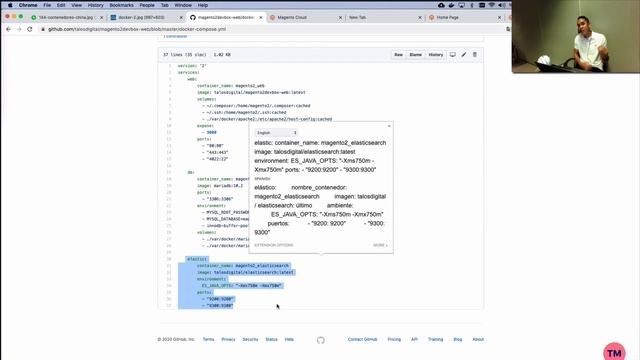Open the Apple menu
Viewport: 640px width, 360px height.
[x=10, y=5]
